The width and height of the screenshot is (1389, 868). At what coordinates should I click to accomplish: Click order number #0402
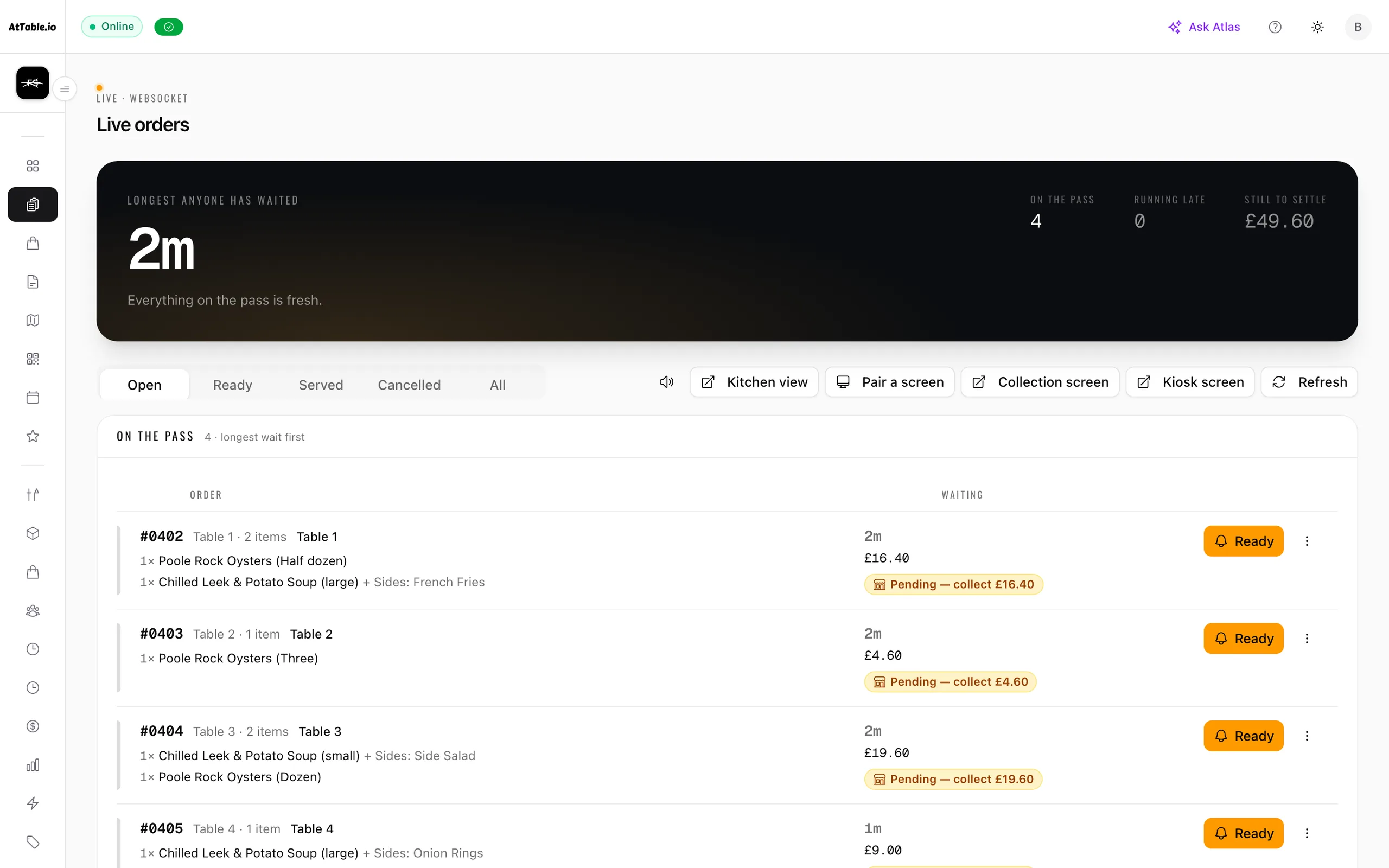click(161, 536)
